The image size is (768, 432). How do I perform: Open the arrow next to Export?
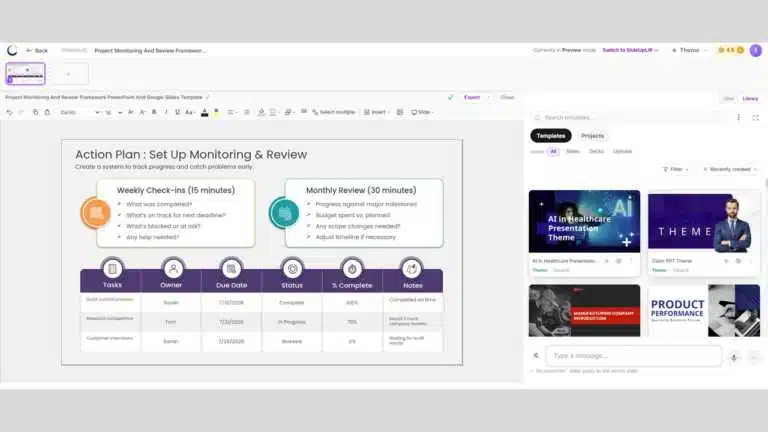pos(489,97)
